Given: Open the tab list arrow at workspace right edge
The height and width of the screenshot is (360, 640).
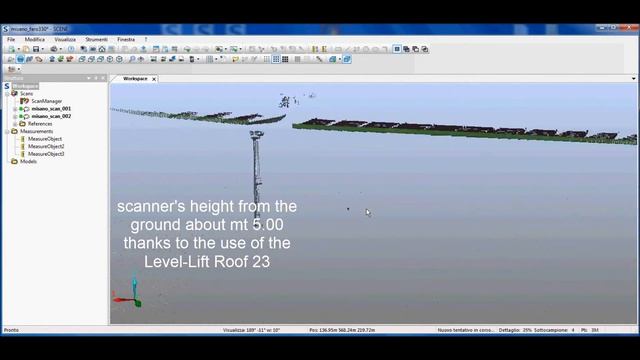Looking at the screenshot, I should (633, 78).
